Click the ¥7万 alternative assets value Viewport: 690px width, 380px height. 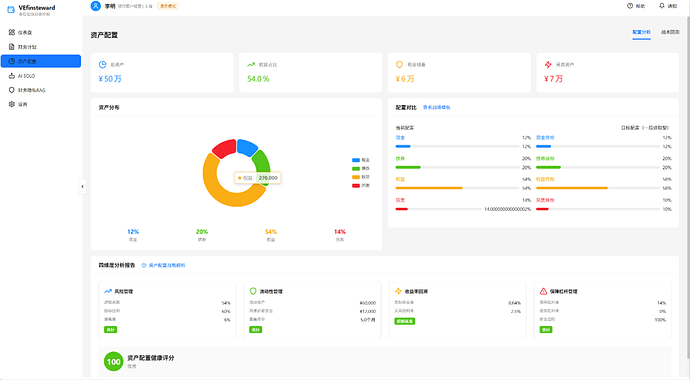click(553, 79)
